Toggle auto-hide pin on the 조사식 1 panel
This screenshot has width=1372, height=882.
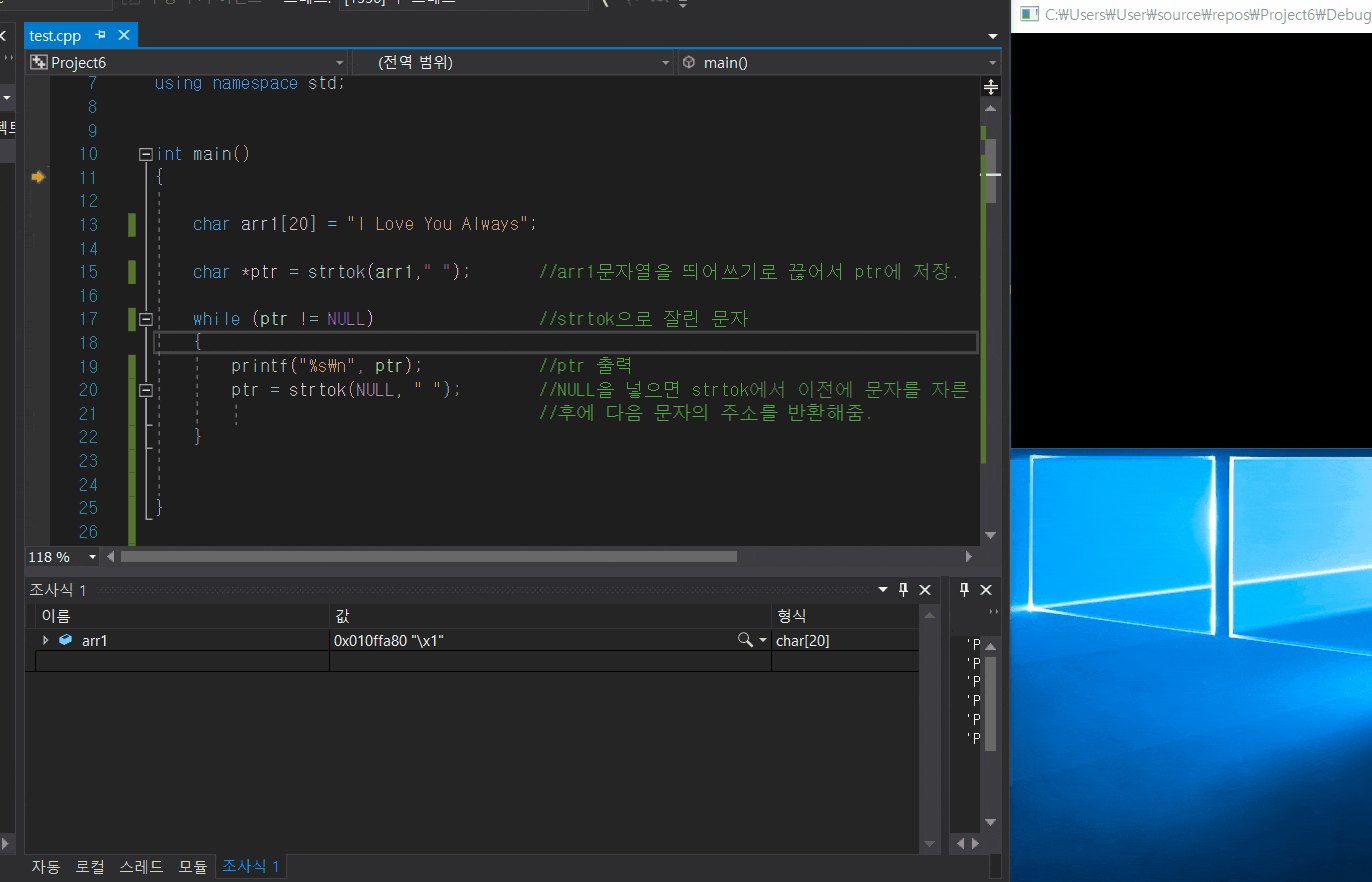(903, 590)
